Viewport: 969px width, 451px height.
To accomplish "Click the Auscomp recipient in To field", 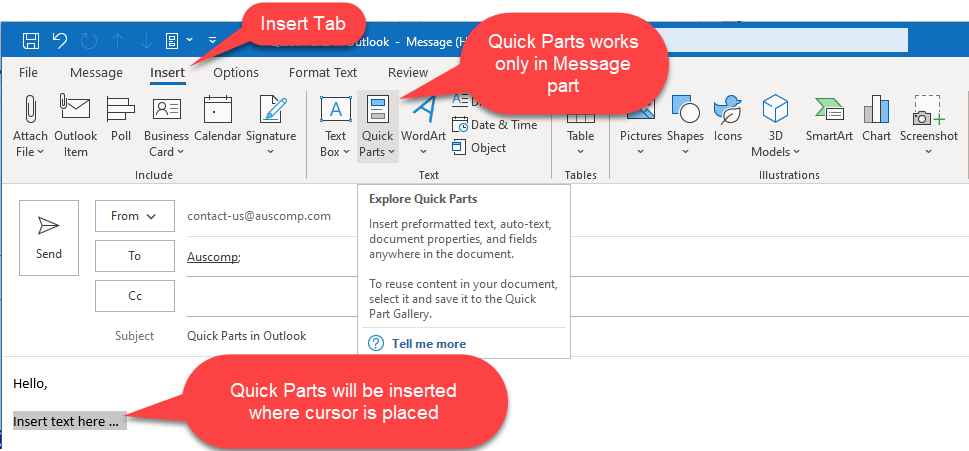I will tap(214, 257).
